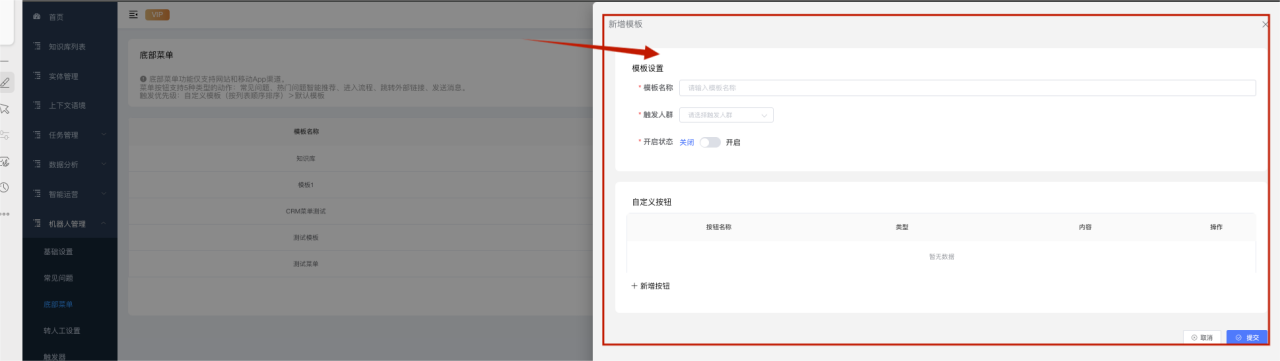Expand the 数据分析 menu chevron
Image resolution: width=1280 pixels, height=361 pixels.
click(x=103, y=163)
